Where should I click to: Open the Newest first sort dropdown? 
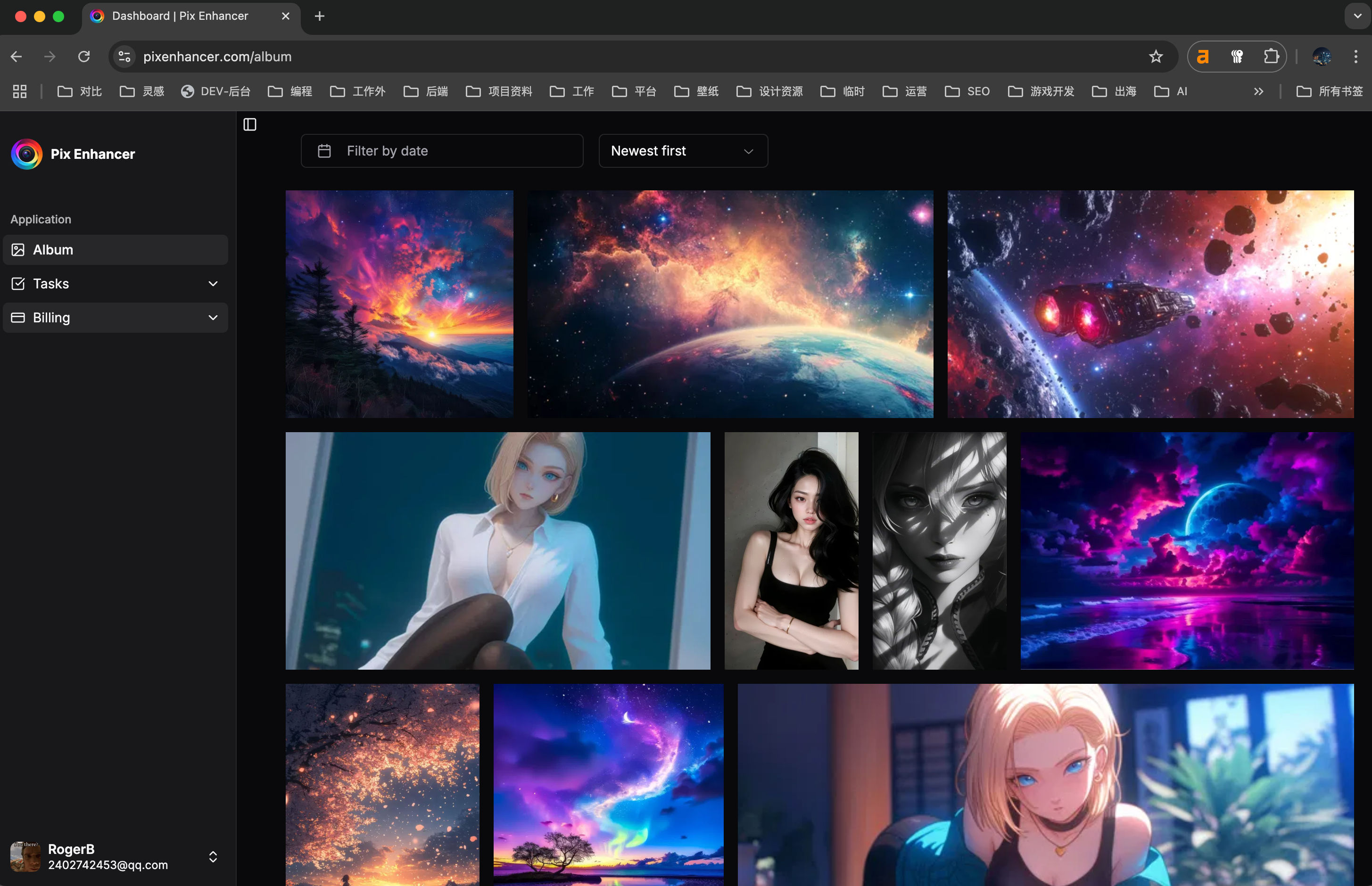coord(683,151)
